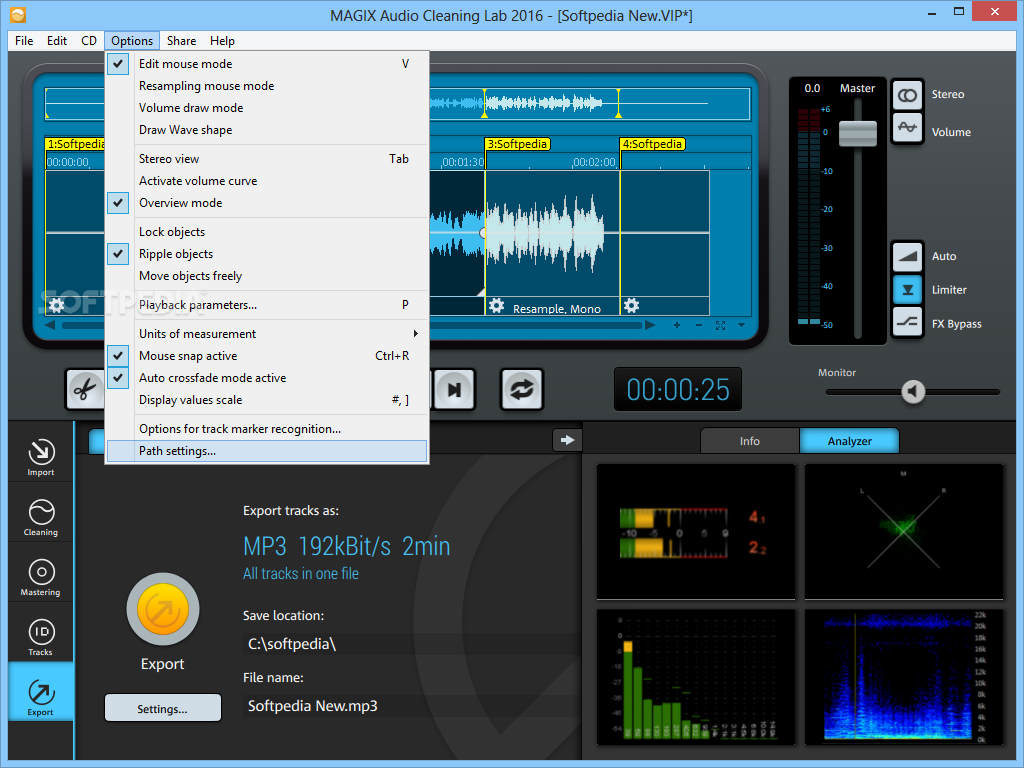This screenshot has width=1024, height=768.
Task: Toggle the Limiter button
Action: [x=907, y=289]
